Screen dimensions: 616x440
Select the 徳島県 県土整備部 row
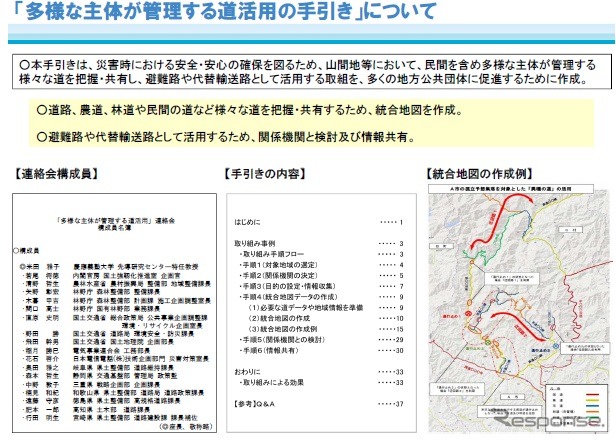click(x=101, y=401)
